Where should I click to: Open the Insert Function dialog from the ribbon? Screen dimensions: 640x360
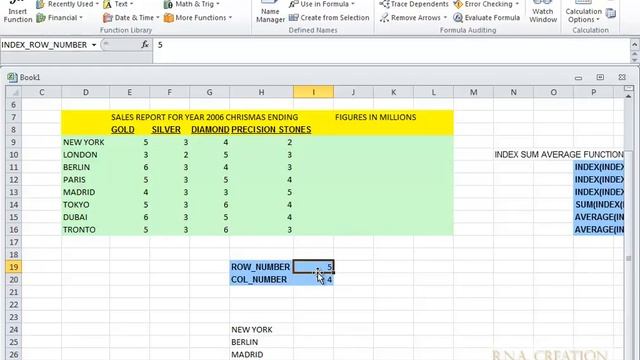pos(17,12)
